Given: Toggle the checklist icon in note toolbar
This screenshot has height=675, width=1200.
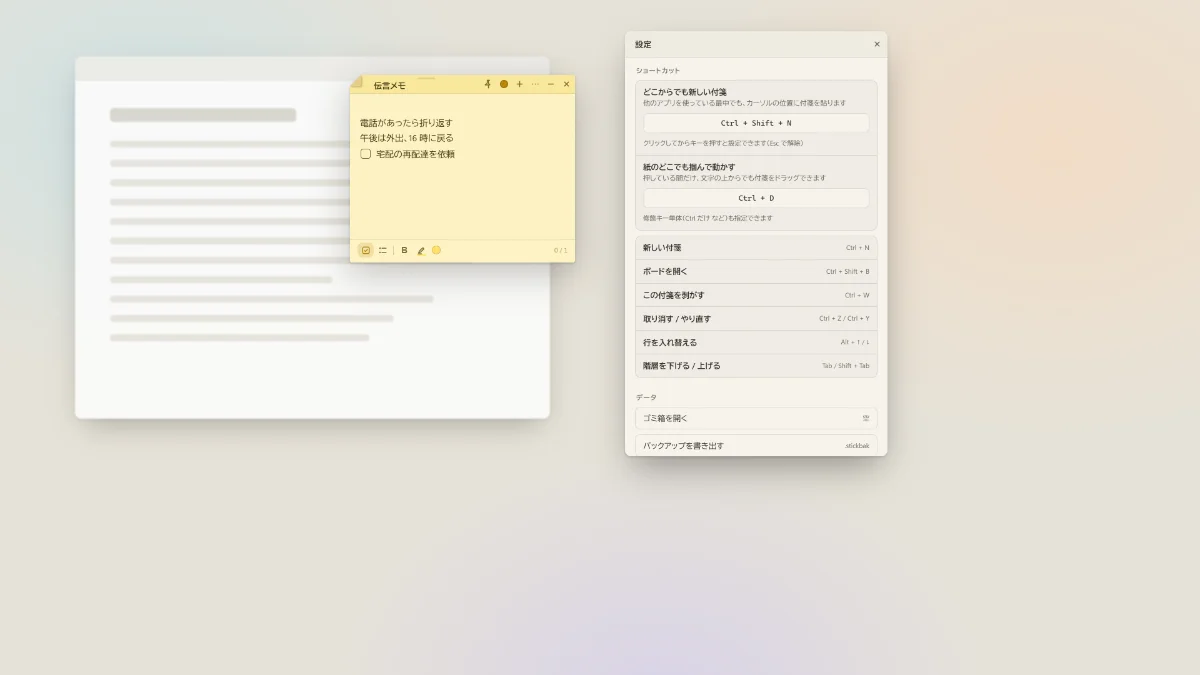Looking at the screenshot, I should click(366, 250).
